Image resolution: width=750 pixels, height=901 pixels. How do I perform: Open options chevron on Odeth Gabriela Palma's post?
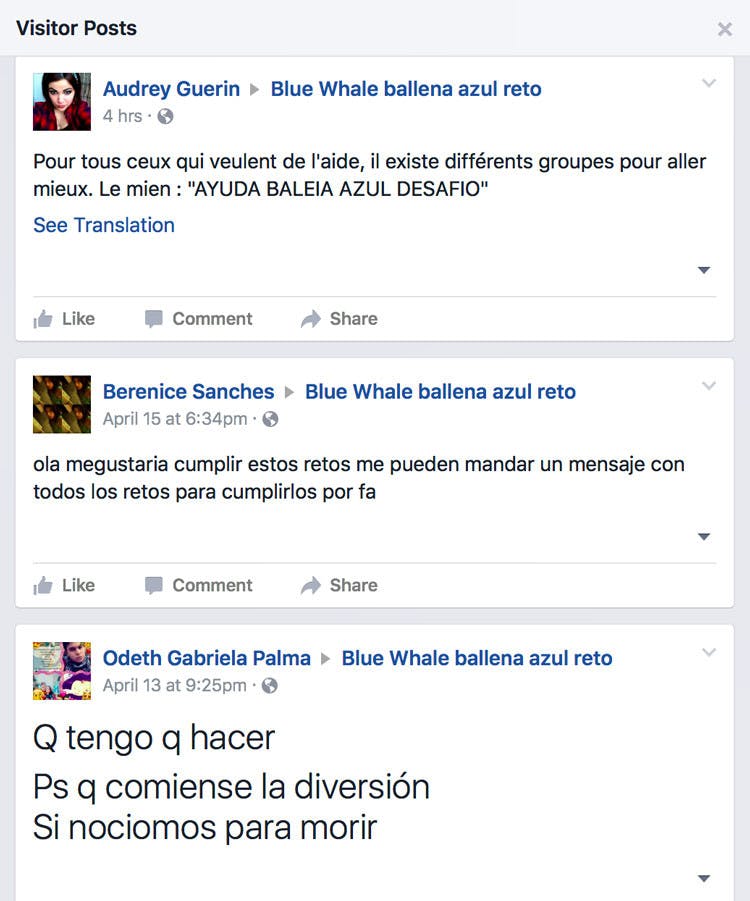[x=709, y=652]
